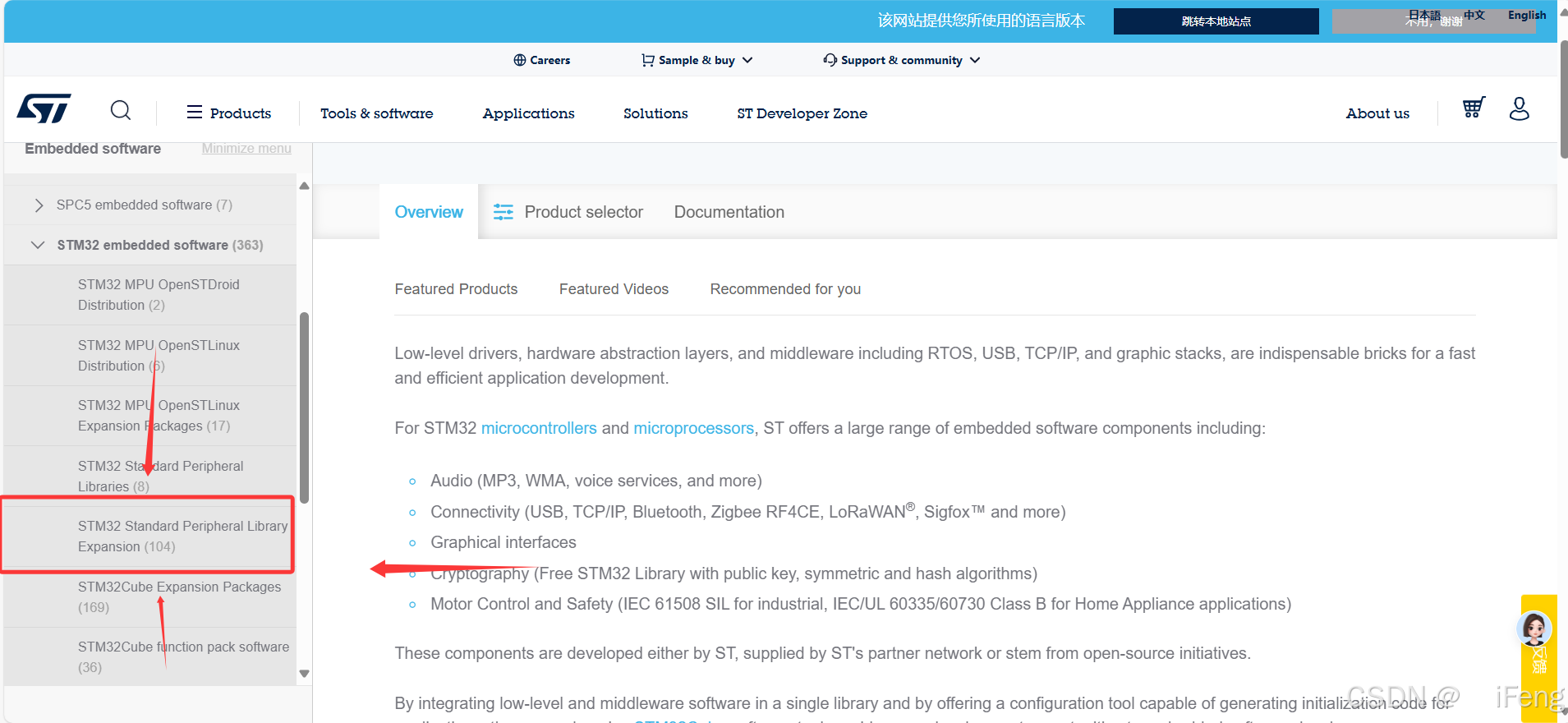Open STM32 Standard Peripheral Library Expansion
Screen dimensions: 1568x723
pos(149,536)
